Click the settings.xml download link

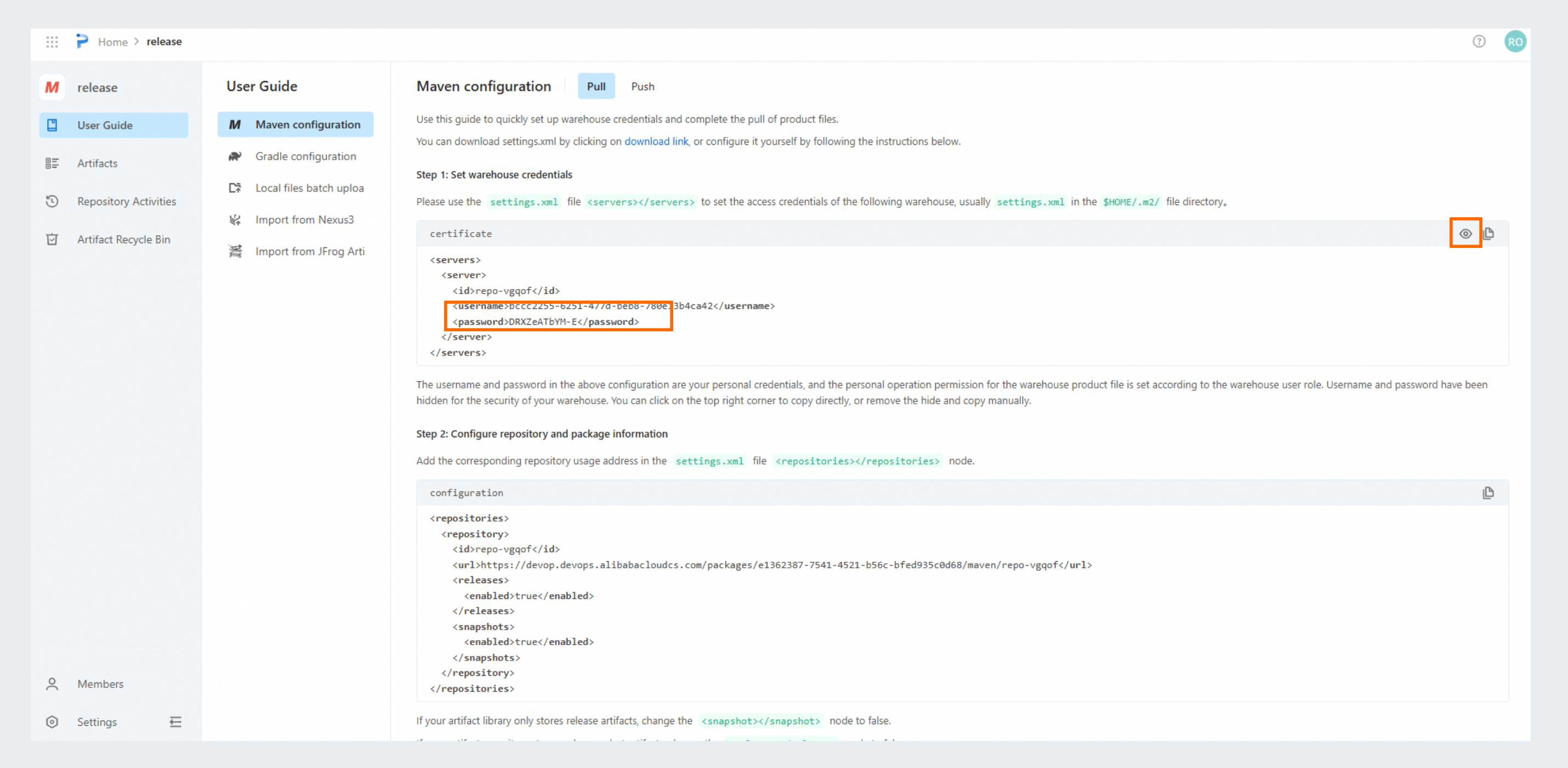[656, 142]
